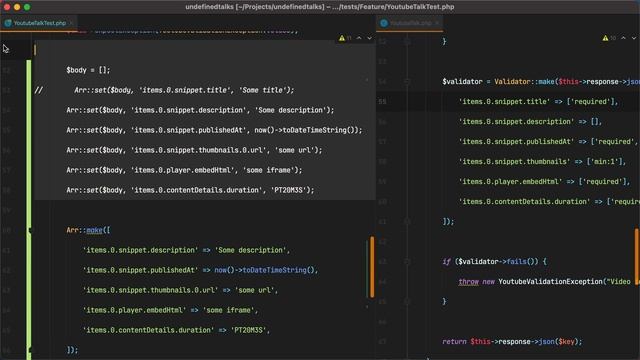
Task: Click rule line 'items.0.snippet.title' => ['required']
Action: point(539,102)
